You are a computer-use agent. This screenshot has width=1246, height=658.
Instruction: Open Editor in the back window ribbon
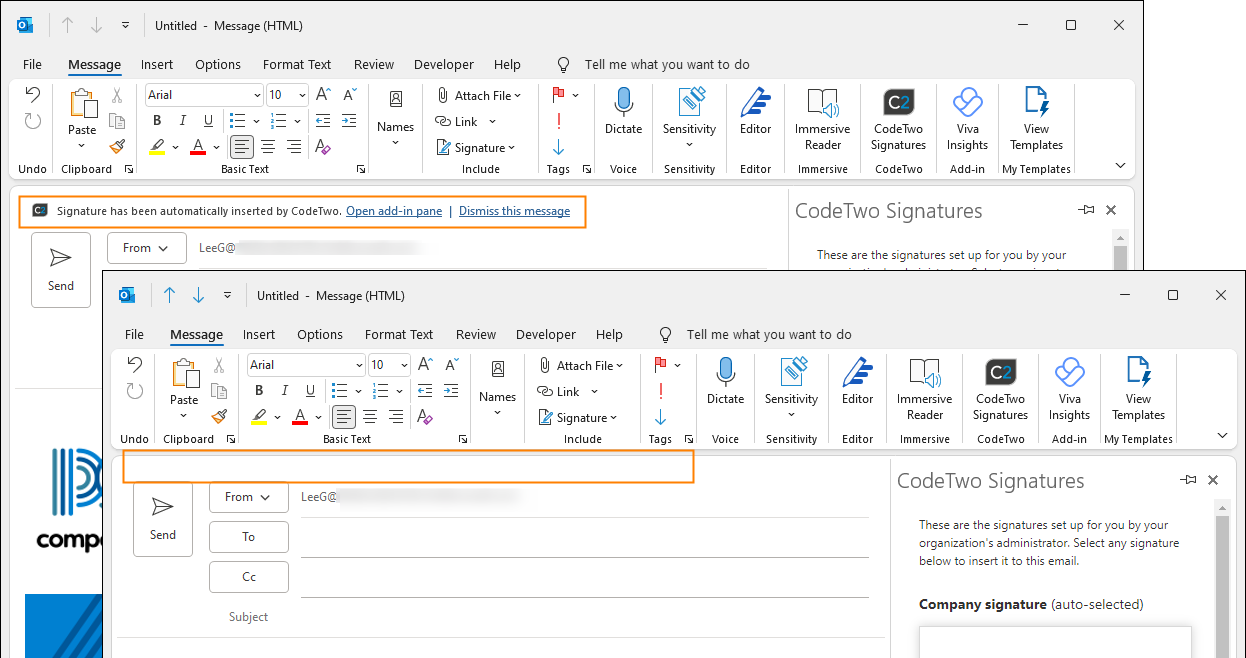pyautogui.click(x=755, y=112)
